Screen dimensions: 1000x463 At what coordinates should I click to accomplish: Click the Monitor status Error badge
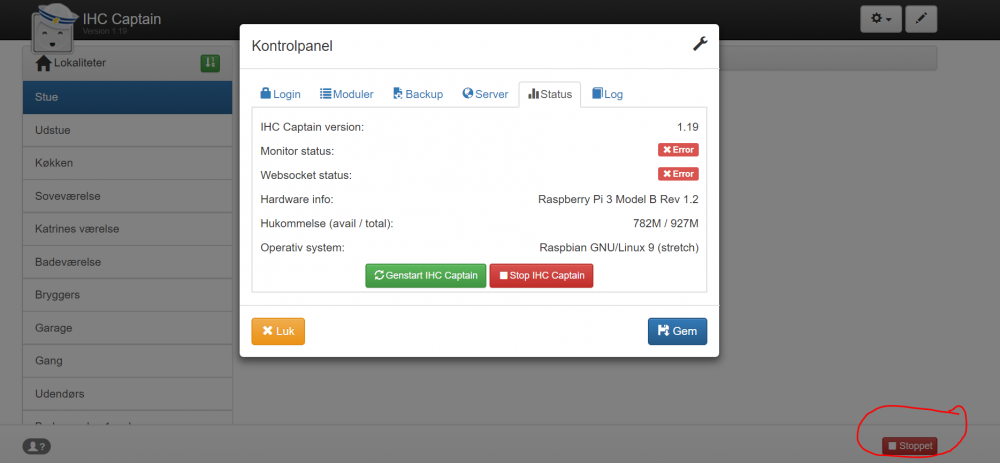679,150
